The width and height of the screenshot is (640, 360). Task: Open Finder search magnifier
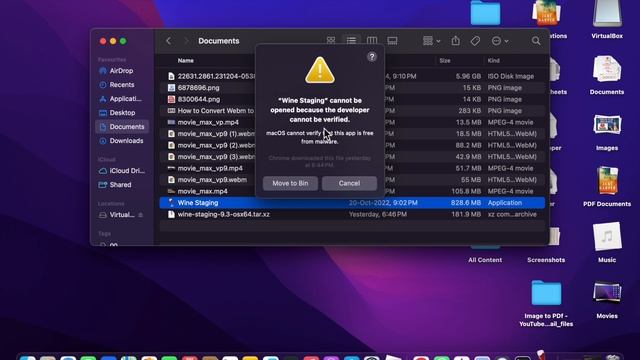536,41
